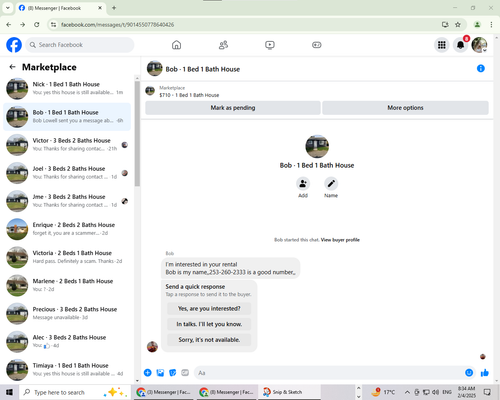Click the taskbar Type here to search box
The width and height of the screenshot is (500, 400).
[76, 392]
